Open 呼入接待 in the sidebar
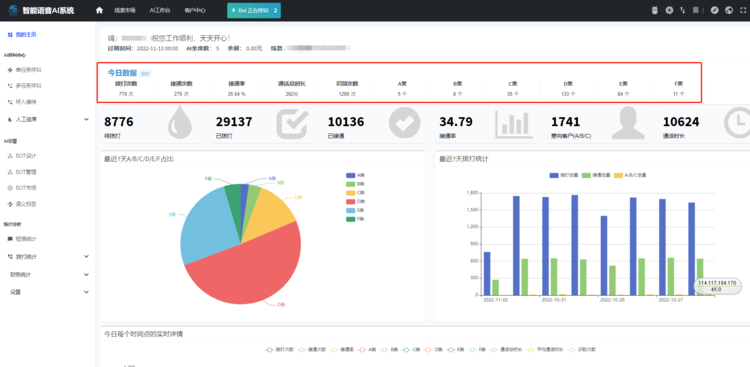The width and height of the screenshot is (750, 367). (x=22, y=102)
